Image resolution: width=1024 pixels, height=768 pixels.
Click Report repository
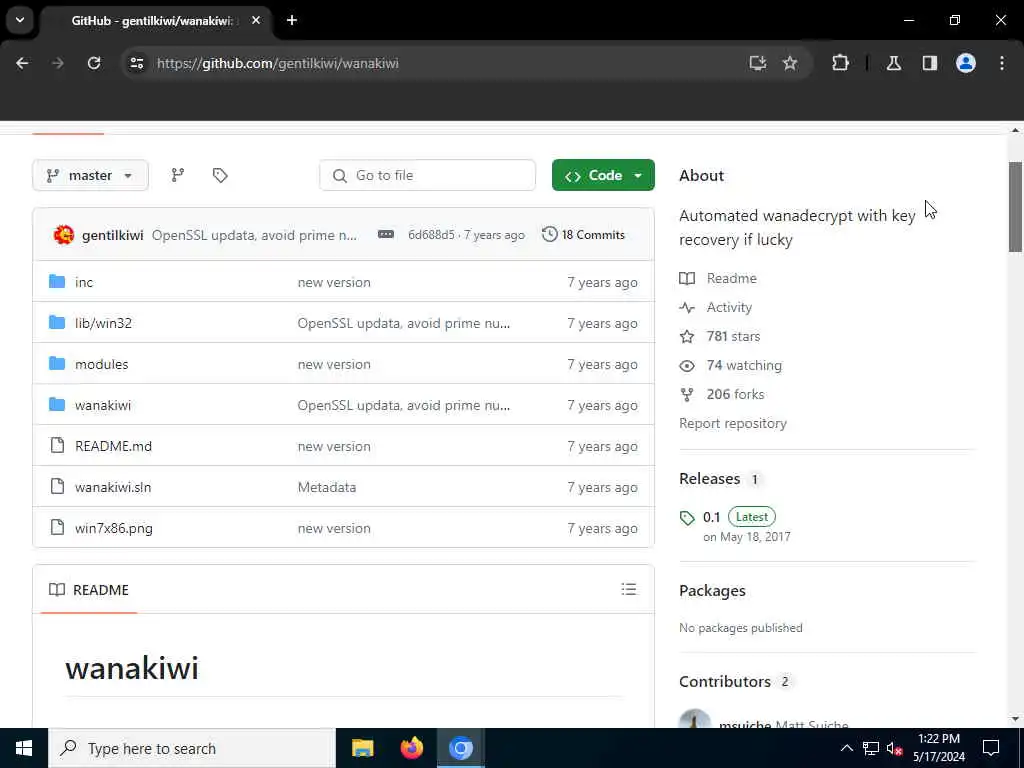tap(733, 423)
